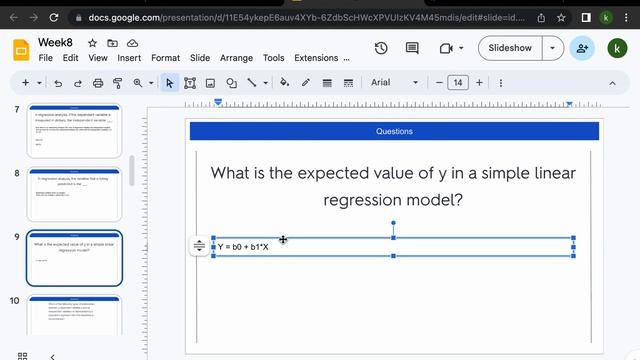
Task: Select the Text box tool
Action: 190,83
